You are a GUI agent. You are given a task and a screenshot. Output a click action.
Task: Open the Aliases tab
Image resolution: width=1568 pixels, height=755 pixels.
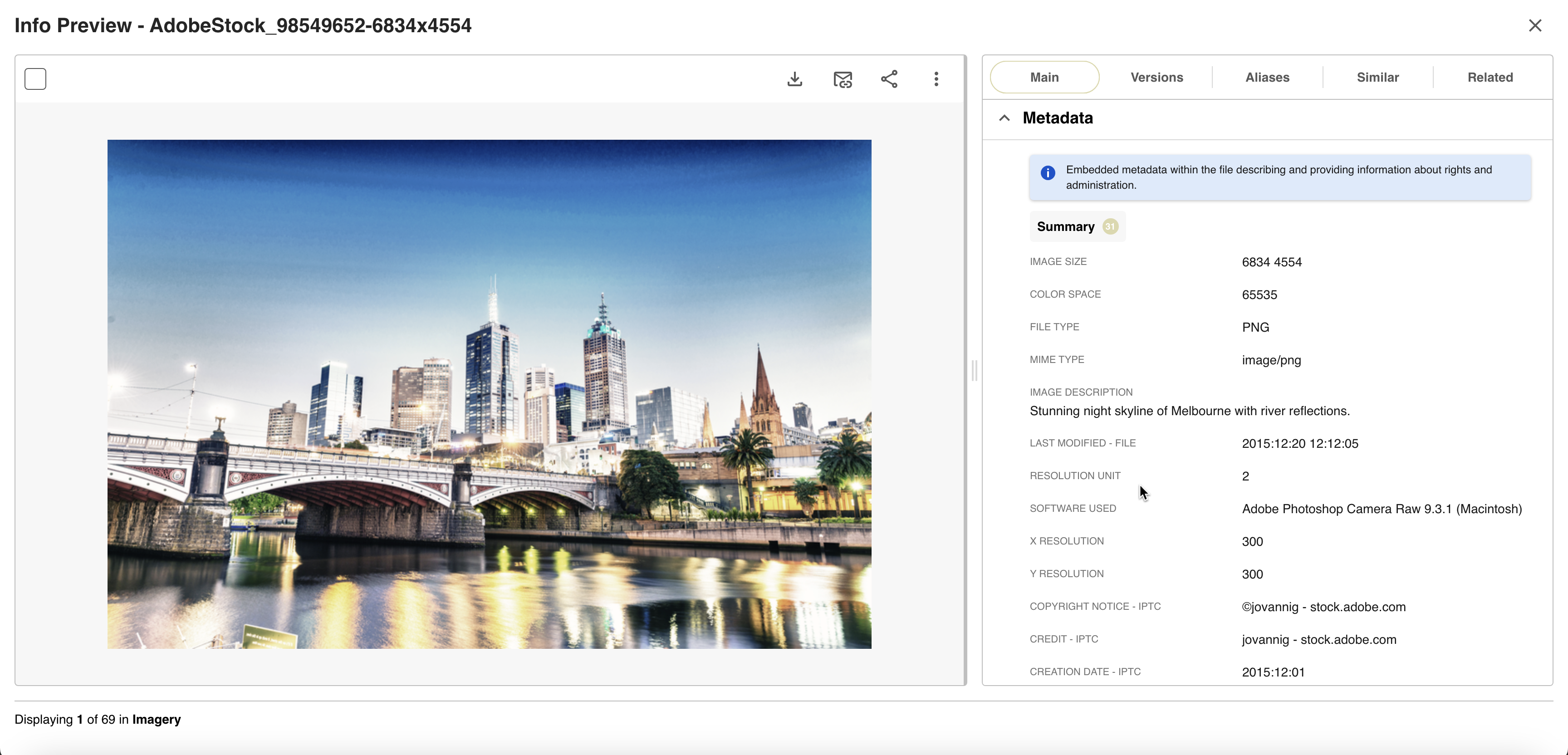pos(1267,77)
